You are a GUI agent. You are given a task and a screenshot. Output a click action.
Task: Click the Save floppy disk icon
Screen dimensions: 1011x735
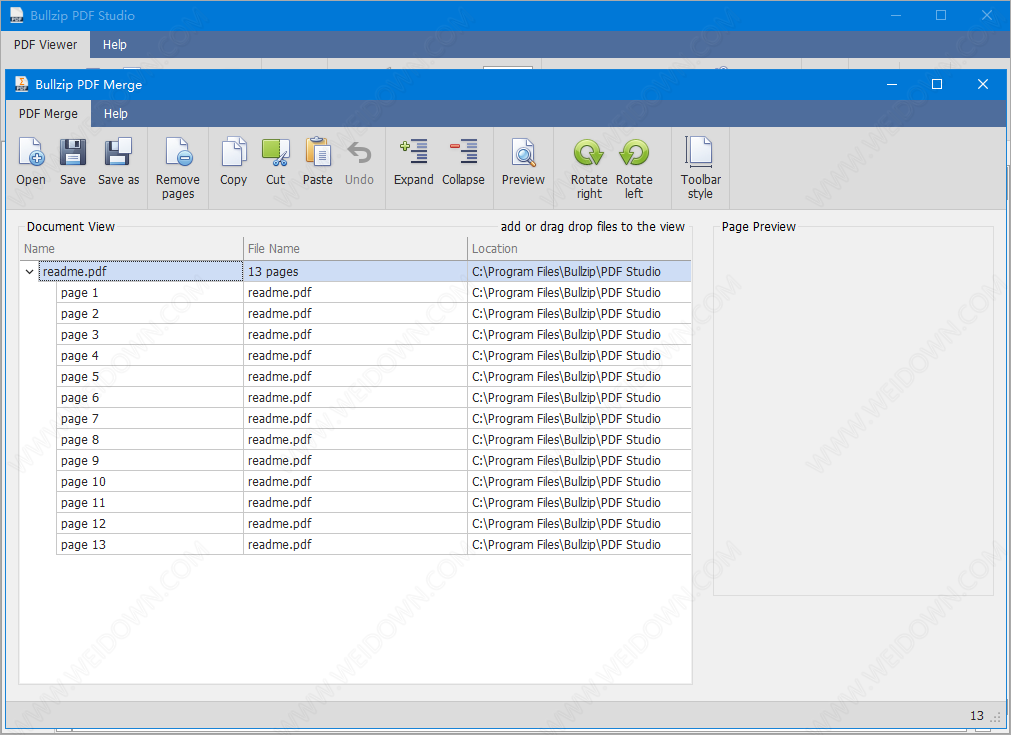[x=73, y=153]
